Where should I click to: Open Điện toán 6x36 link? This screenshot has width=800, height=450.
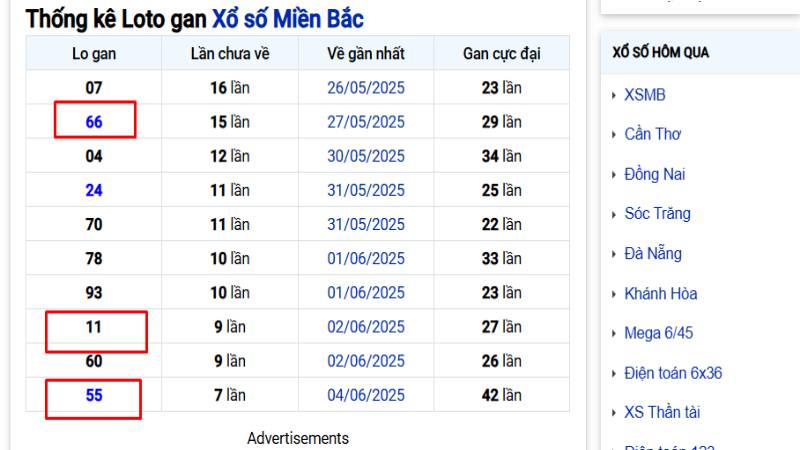[673, 373]
